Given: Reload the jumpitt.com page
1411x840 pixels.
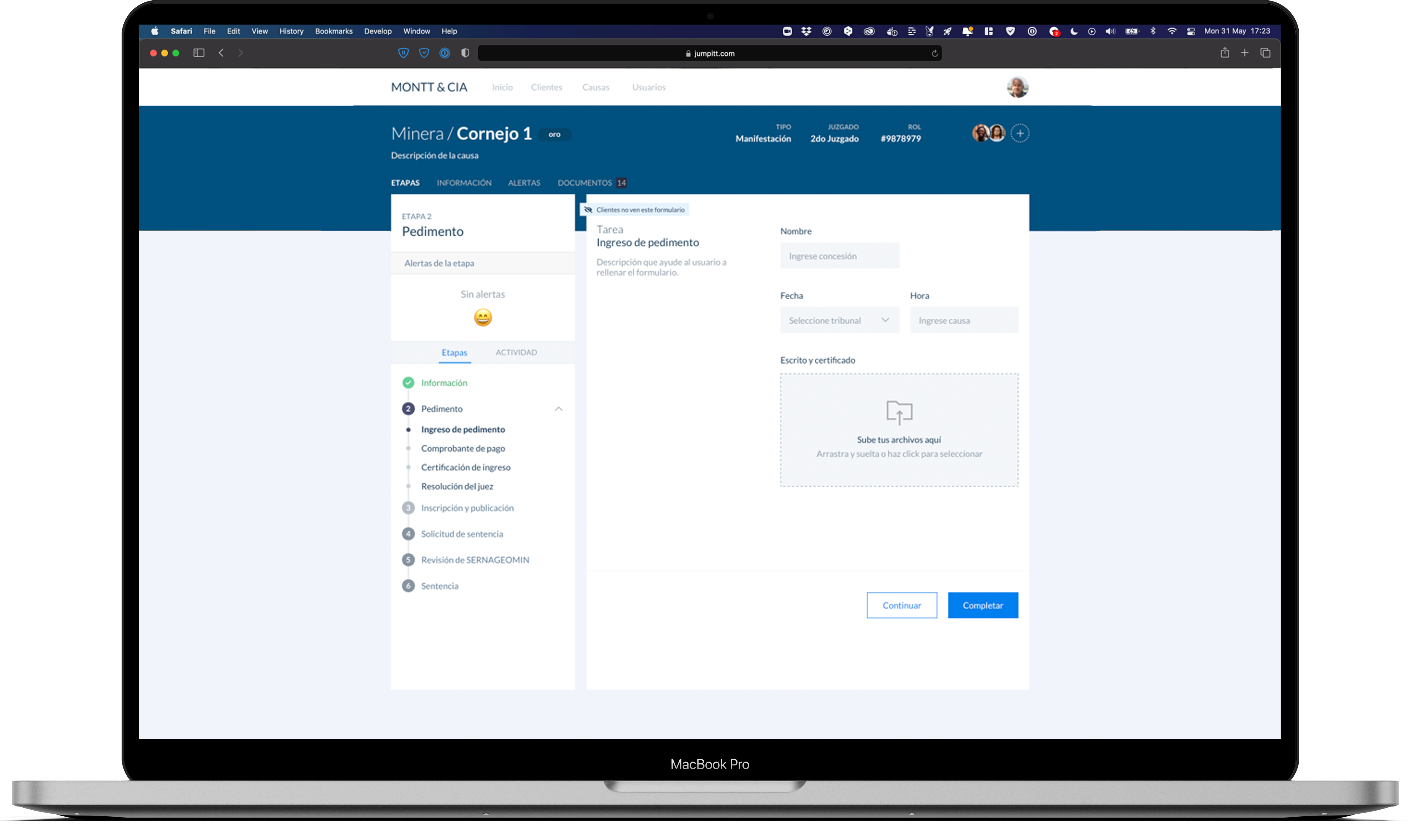Looking at the screenshot, I should point(934,53).
